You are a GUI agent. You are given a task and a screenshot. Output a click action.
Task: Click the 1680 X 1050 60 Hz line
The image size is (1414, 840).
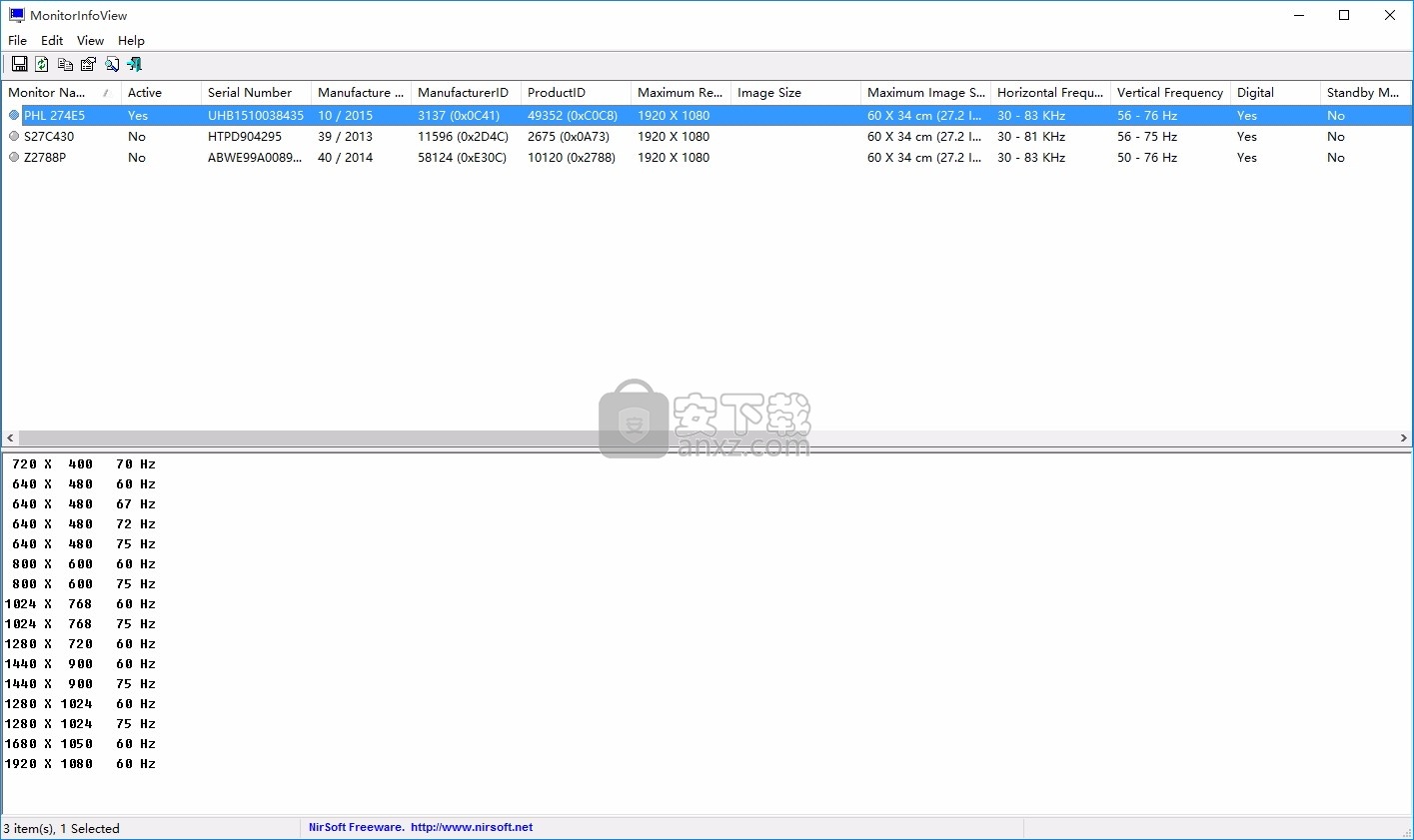pyautogui.click(x=81, y=744)
